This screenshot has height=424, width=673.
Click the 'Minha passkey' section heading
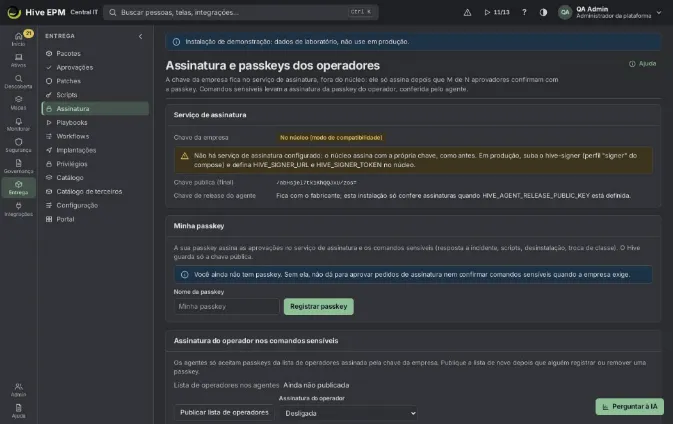click(199, 226)
